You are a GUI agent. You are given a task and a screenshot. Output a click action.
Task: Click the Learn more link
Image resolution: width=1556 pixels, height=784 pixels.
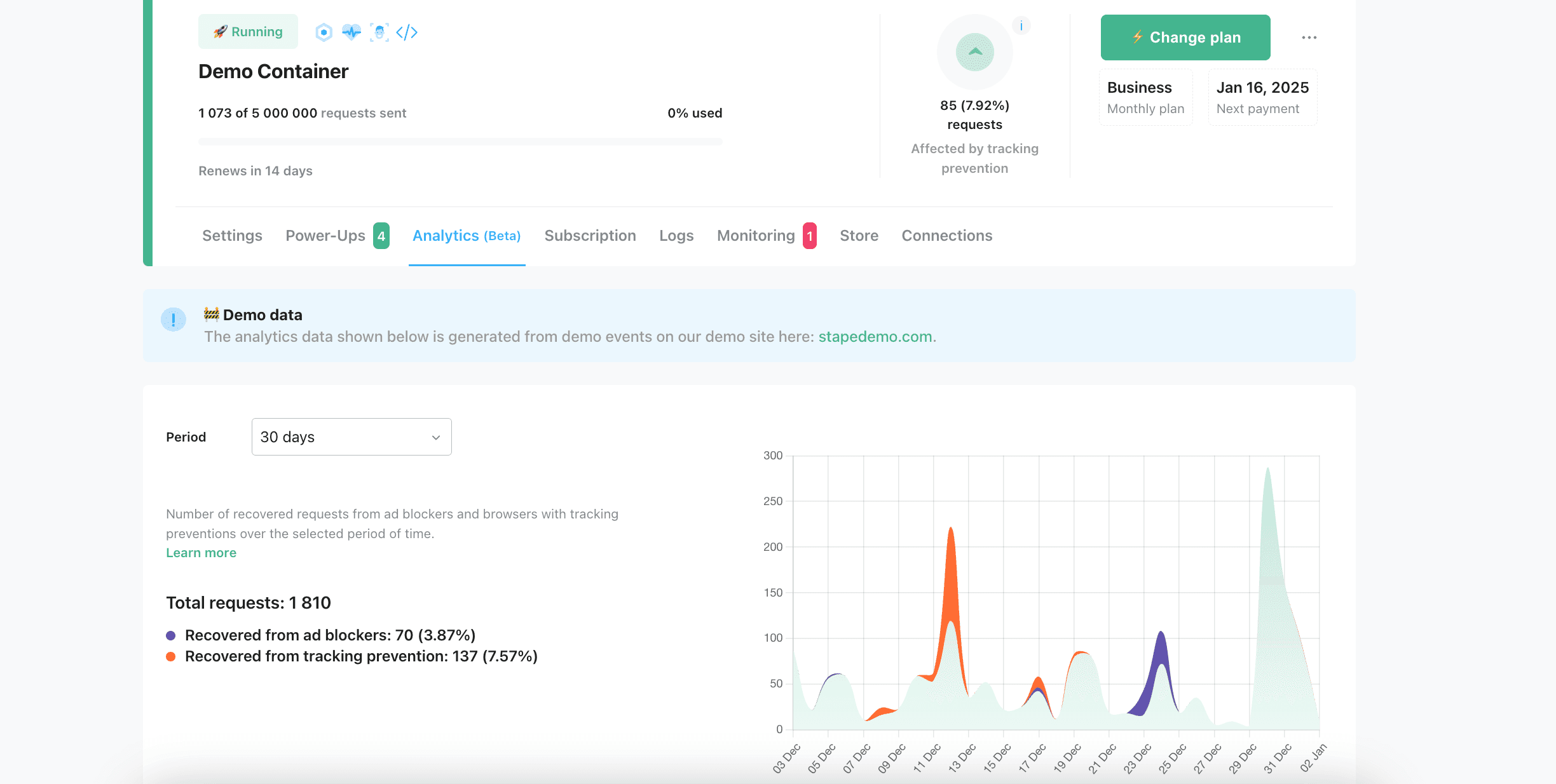(201, 553)
